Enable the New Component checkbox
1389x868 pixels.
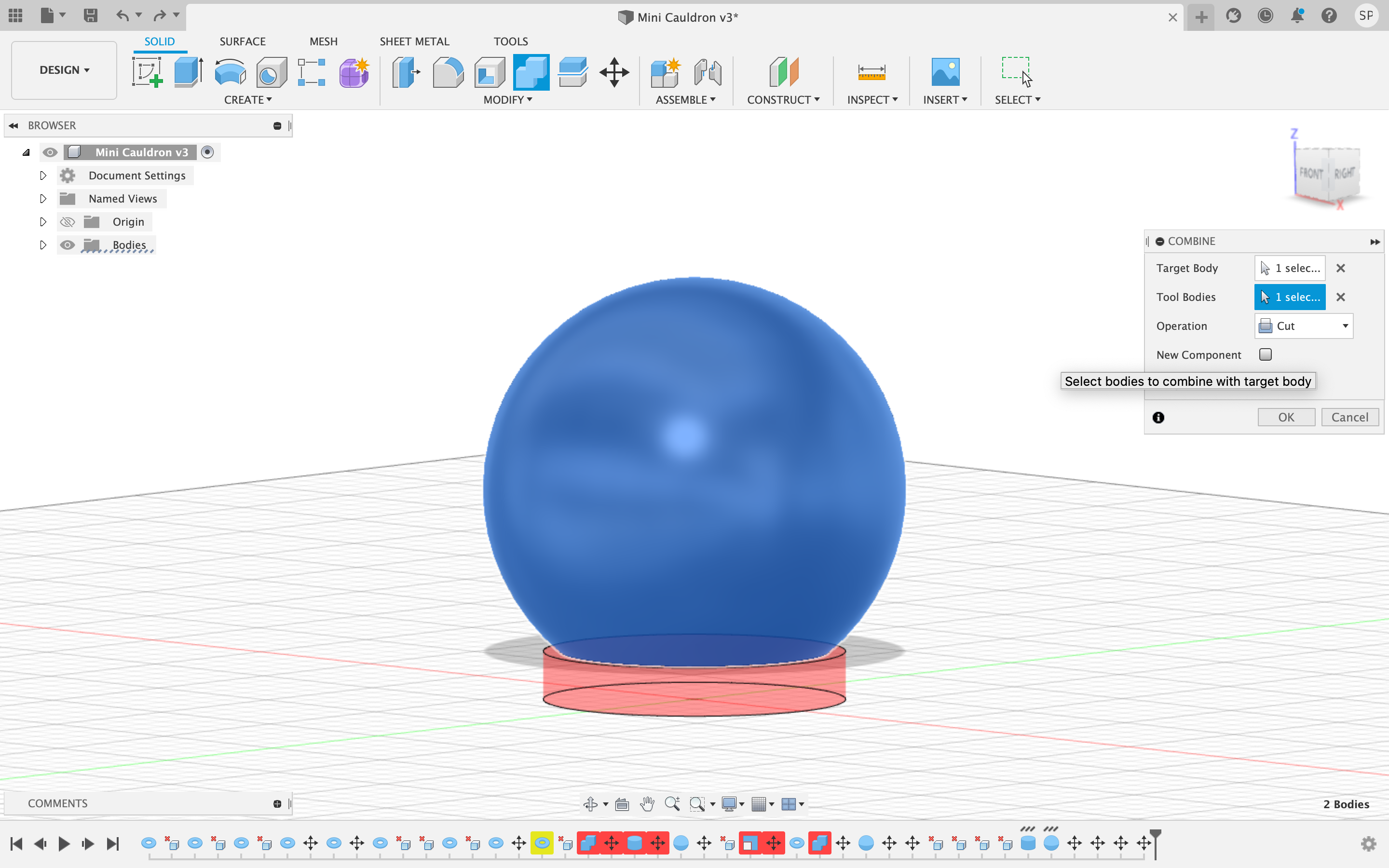tap(1266, 355)
